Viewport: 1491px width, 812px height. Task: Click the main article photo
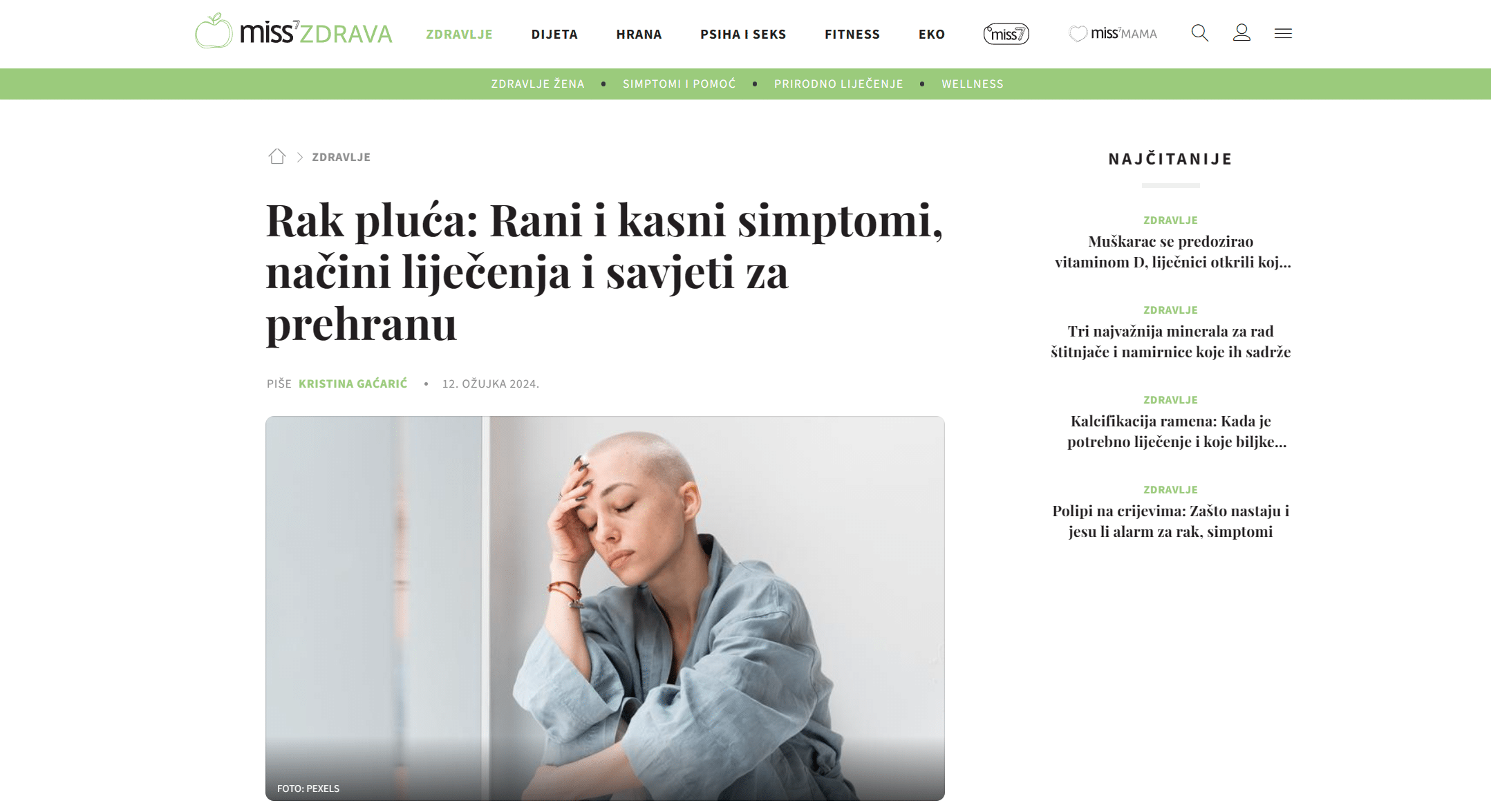pyautogui.click(x=605, y=608)
